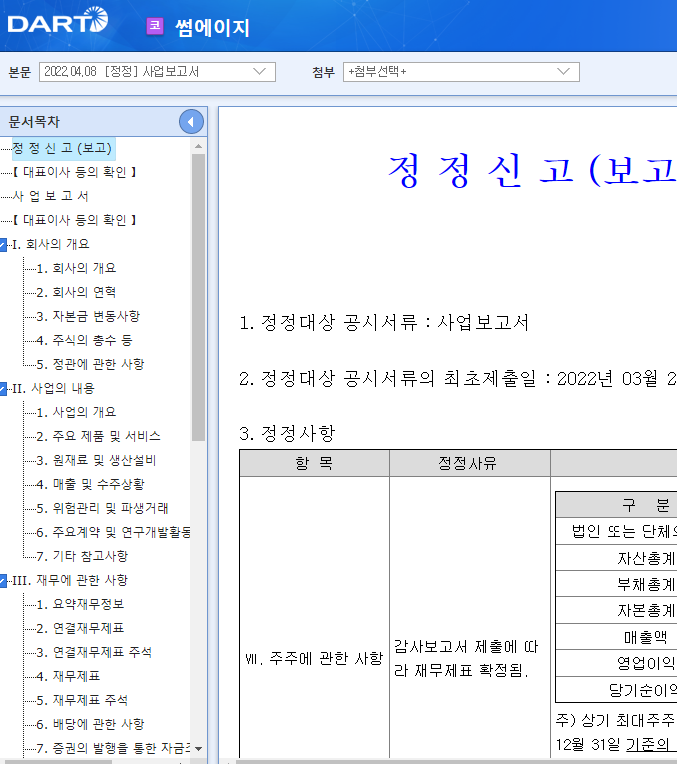
Task: Click the 법인 또는 단체 row label
Action: click(x=624, y=531)
